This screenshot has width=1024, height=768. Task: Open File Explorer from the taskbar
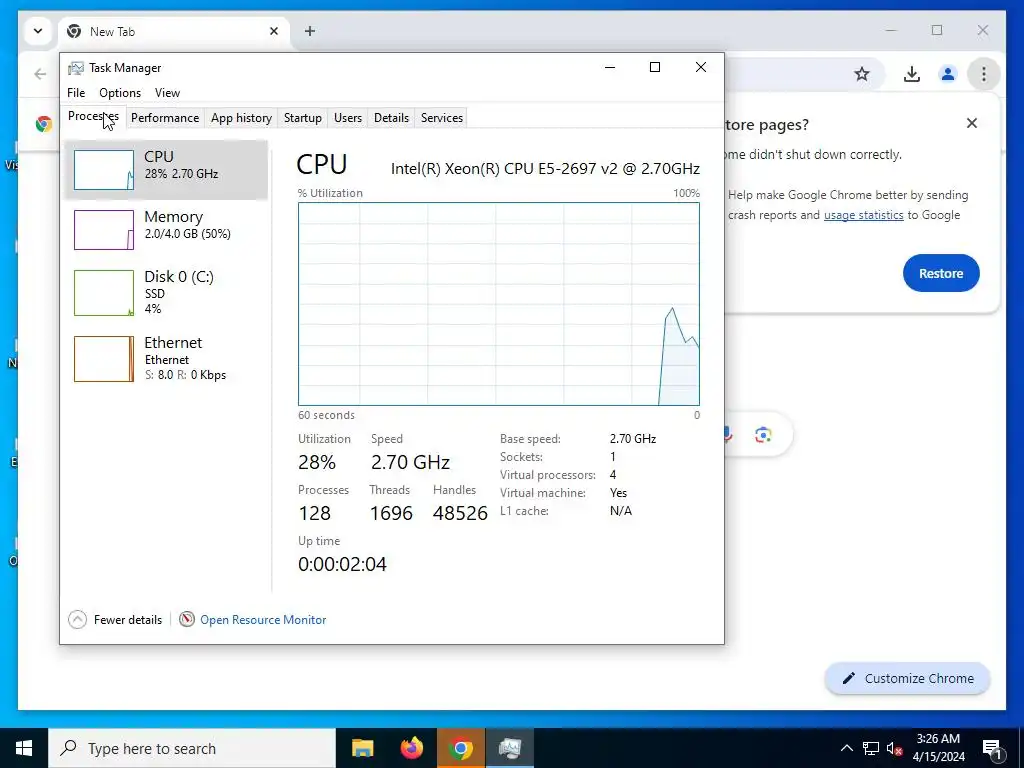[x=362, y=748]
